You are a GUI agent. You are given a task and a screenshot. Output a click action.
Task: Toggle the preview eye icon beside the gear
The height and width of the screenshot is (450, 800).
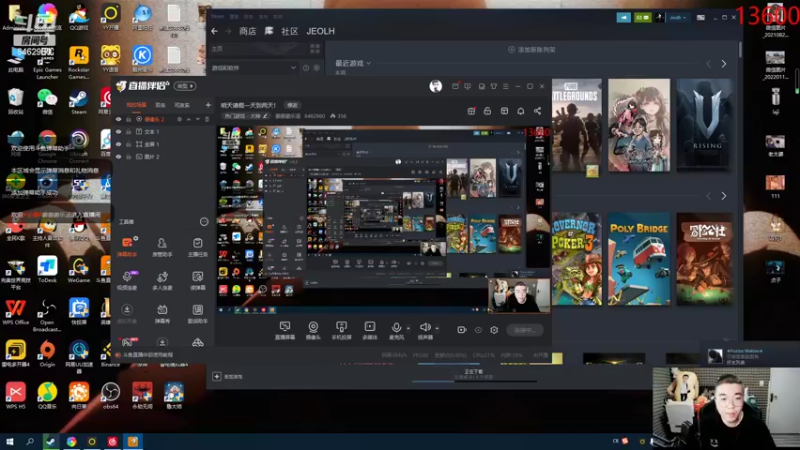478,330
